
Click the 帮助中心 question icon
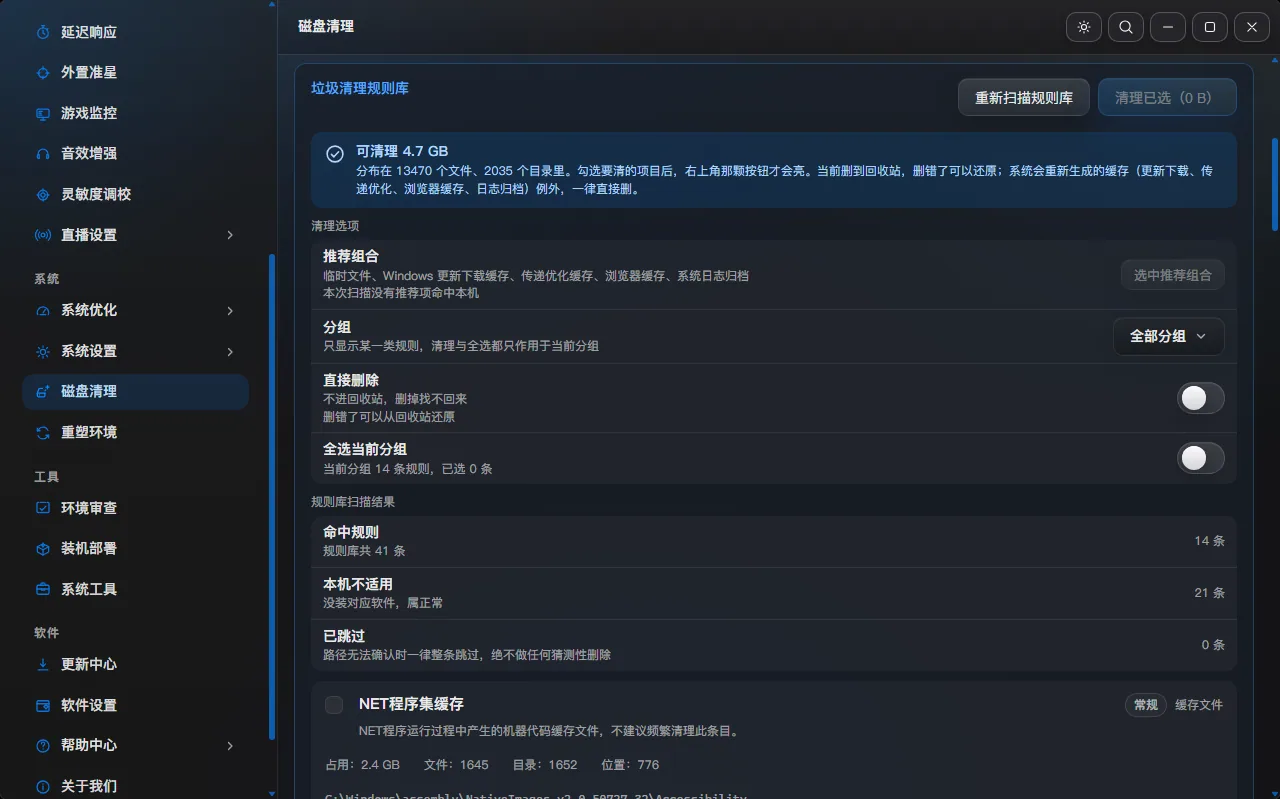coord(43,746)
